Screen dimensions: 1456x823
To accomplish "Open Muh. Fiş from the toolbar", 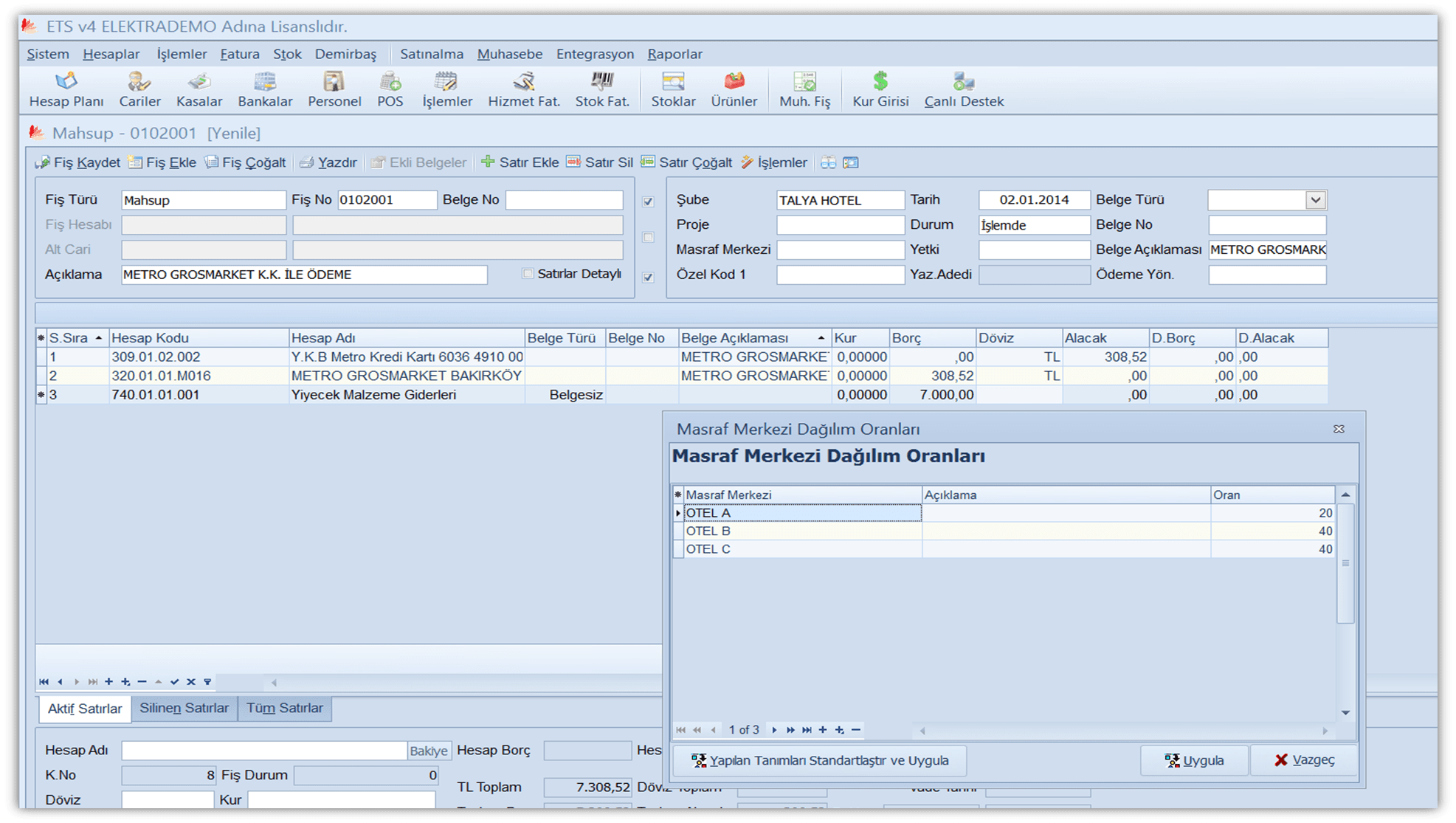I will [x=804, y=90].
